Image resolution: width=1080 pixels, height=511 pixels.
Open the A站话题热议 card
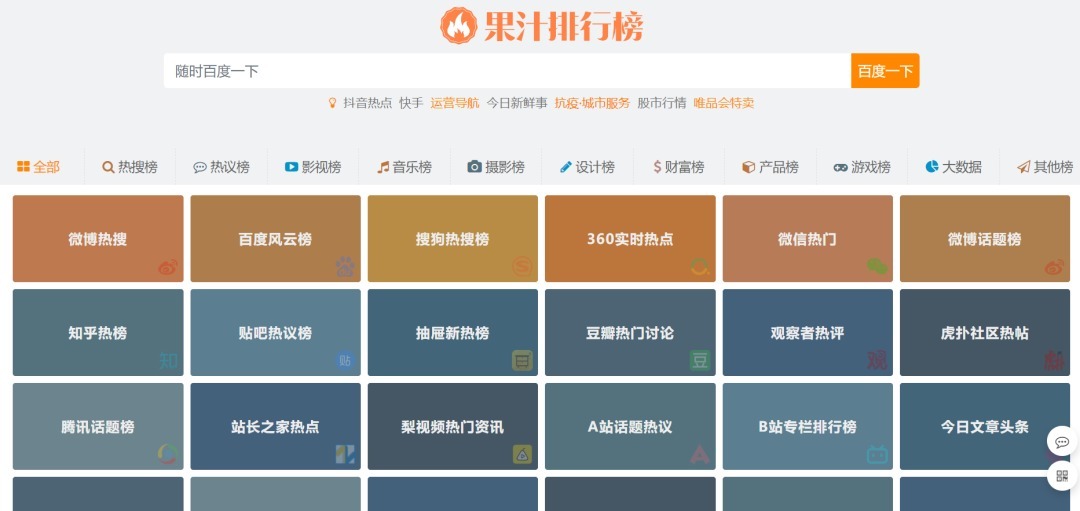click(x=630, y=426)
